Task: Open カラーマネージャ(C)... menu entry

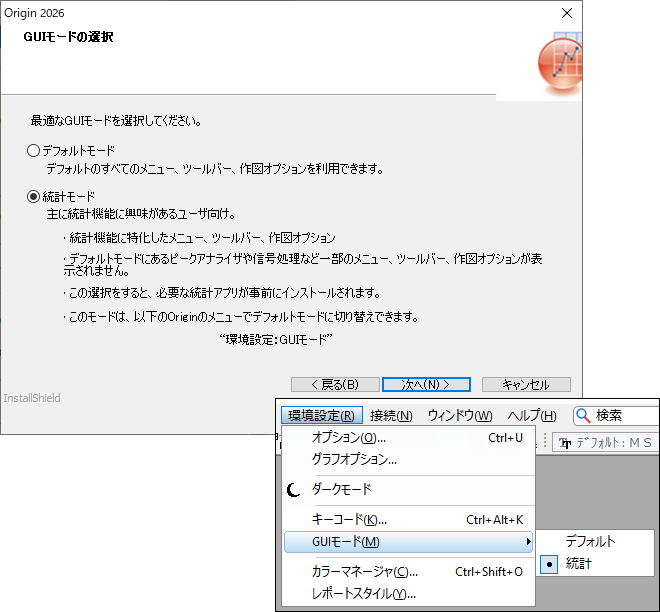Action: tap(364, 572)
